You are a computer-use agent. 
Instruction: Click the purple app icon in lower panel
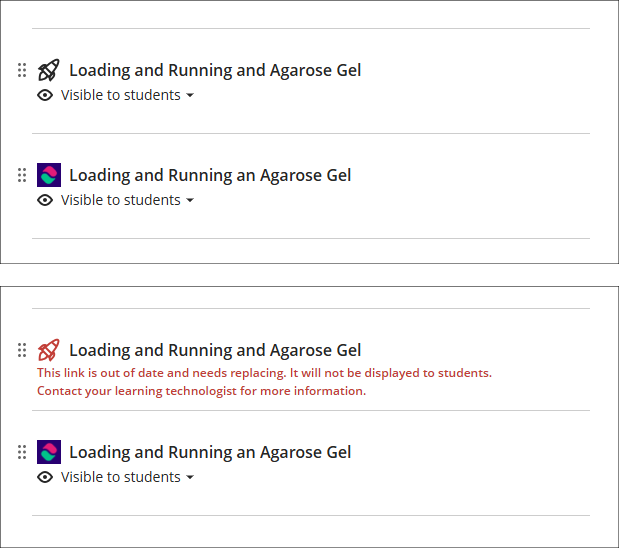point(48,452)
